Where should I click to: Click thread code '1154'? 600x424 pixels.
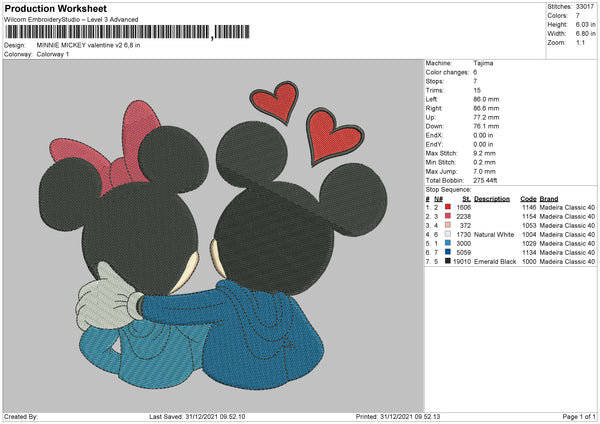529,217
